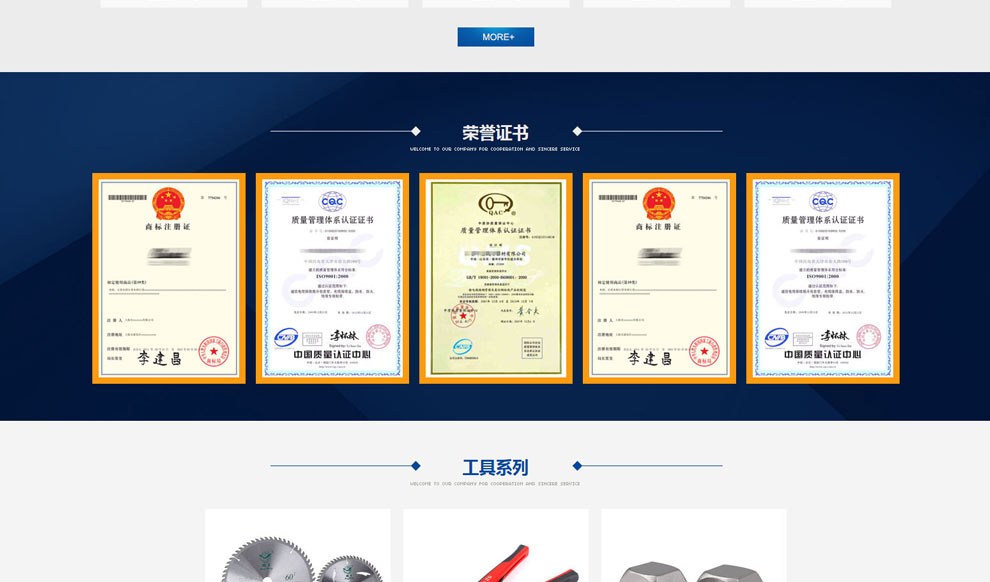990x582 pixels.
Task: Open the rightmost CQC 质量管理体系认证证书 image
Action: 823,278
